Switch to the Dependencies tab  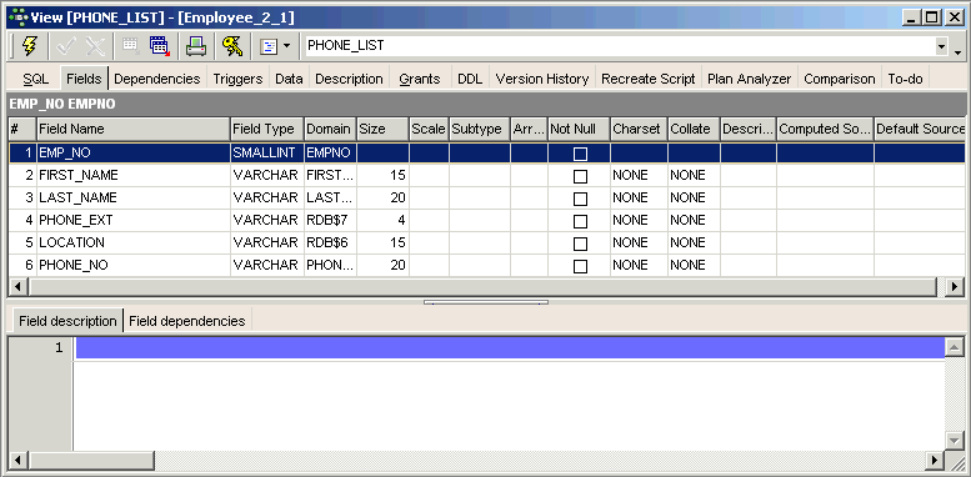pos(157,78)
